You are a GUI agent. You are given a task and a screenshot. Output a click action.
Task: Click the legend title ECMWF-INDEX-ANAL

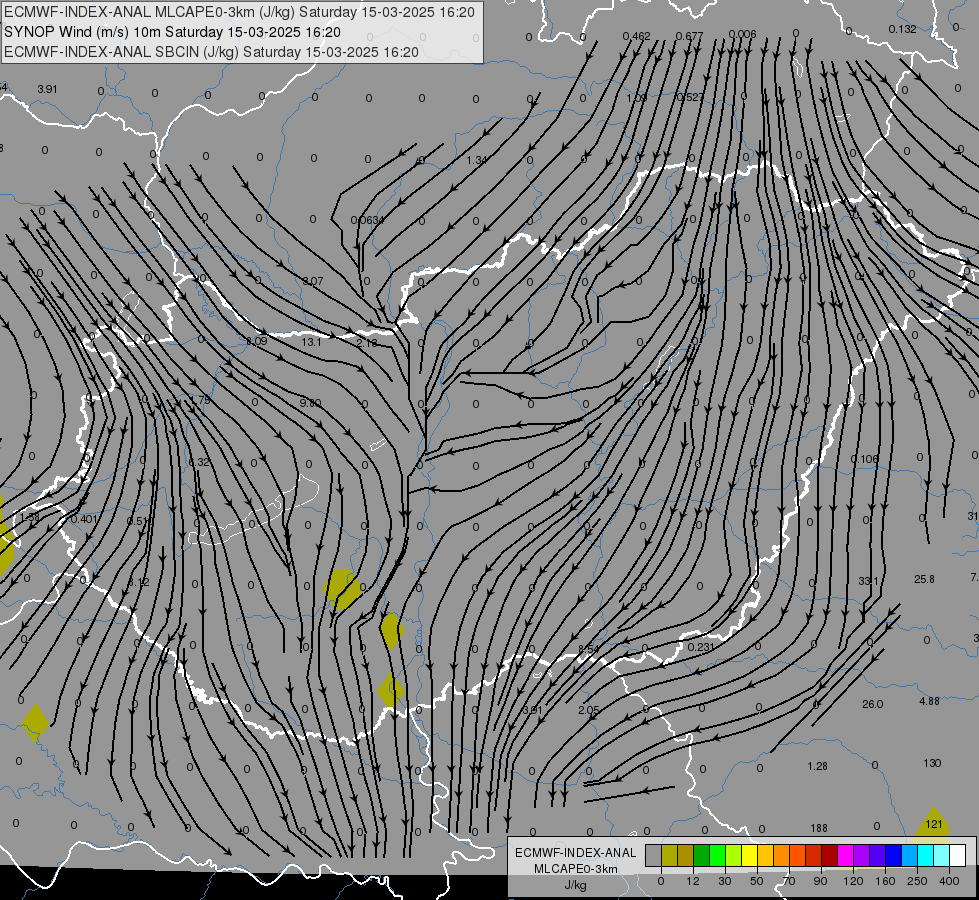point(576,853)
